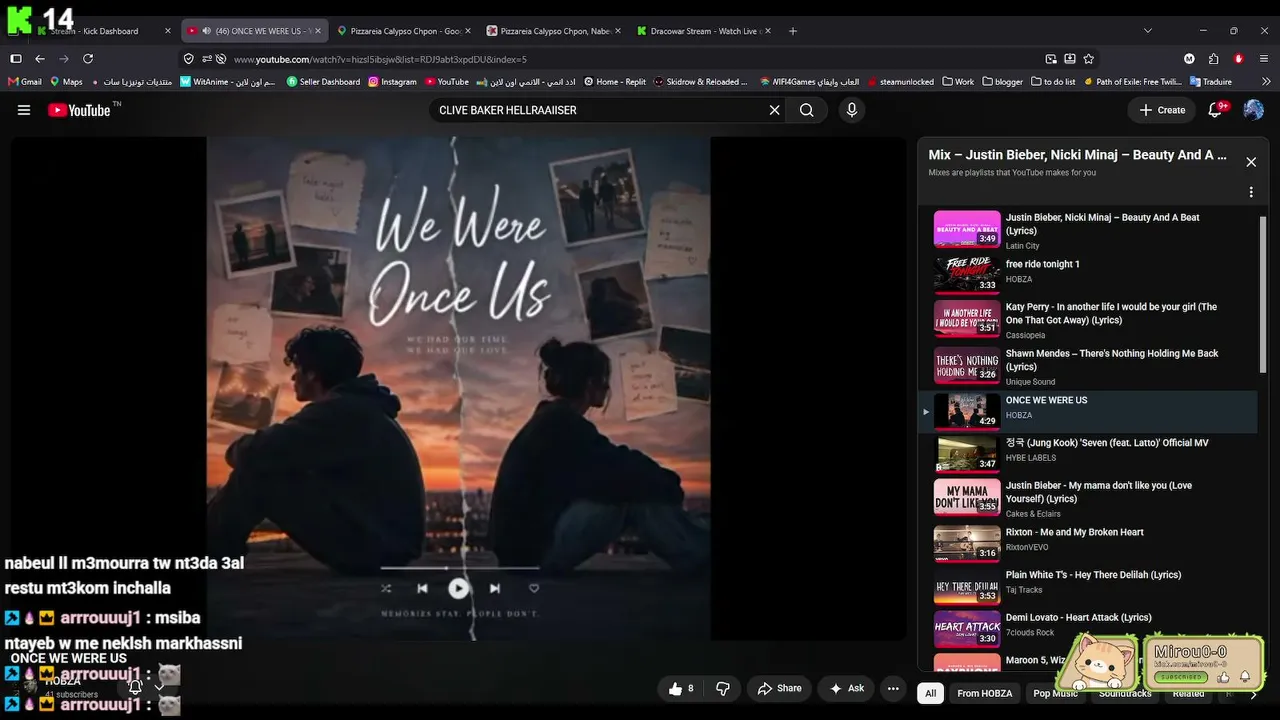Open a new browser tab

(x=793, y=31)
